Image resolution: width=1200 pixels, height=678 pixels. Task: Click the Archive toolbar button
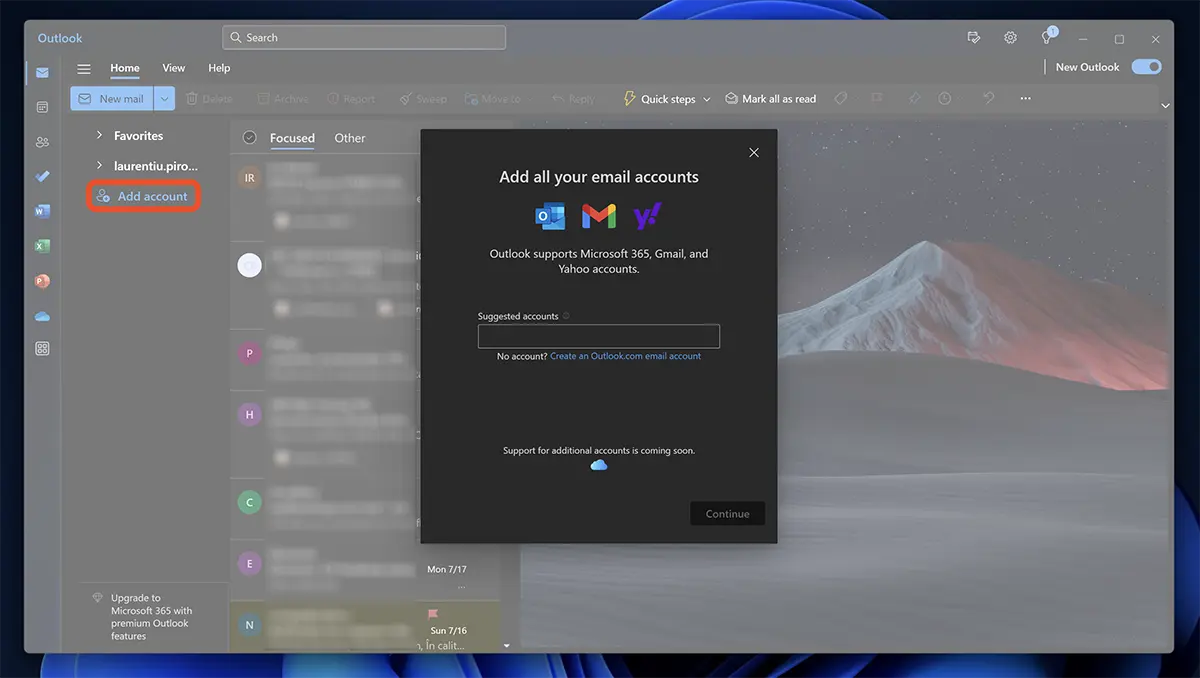click(x=283, y=99)
